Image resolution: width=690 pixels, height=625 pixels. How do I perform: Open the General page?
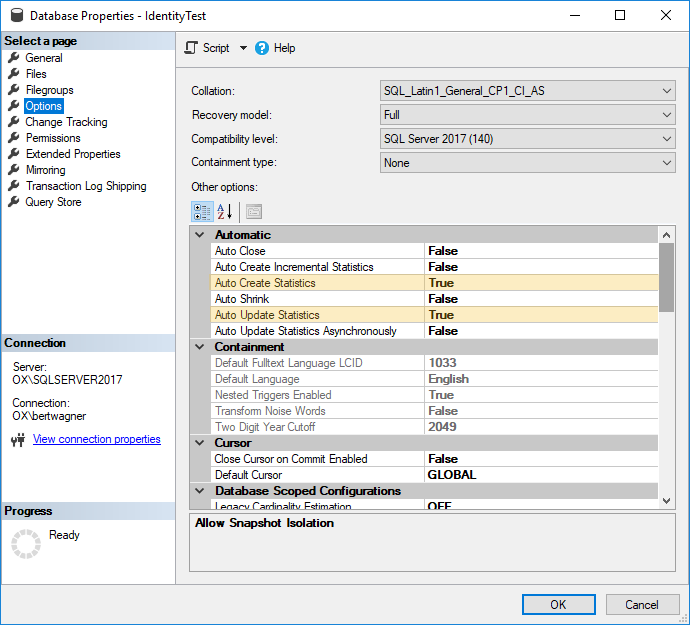[44, 58]
